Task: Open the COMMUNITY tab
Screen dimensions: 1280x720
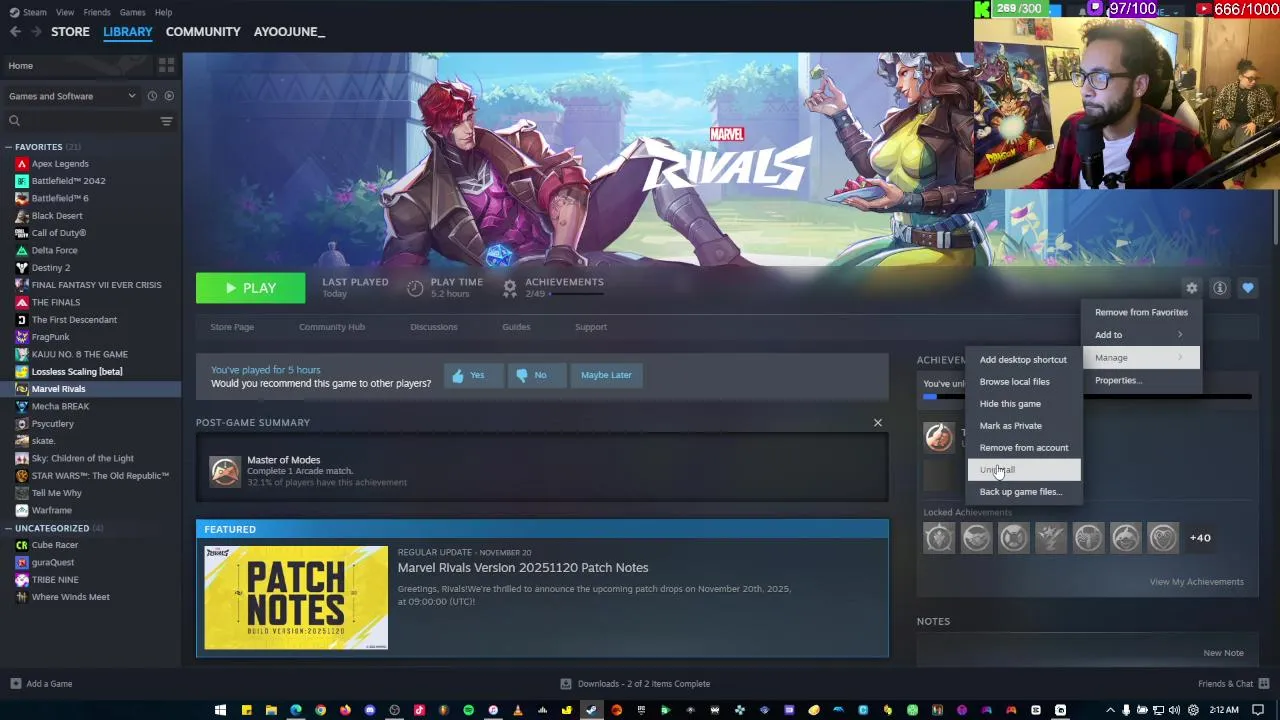Action: coord(203,32)
